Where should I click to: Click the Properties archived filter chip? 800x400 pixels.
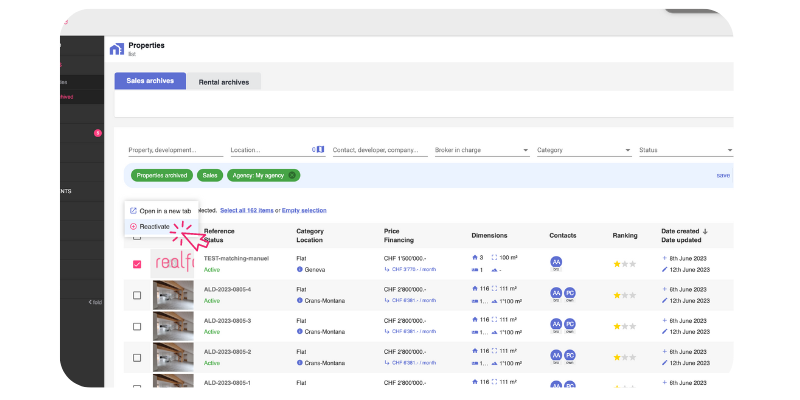162,175
